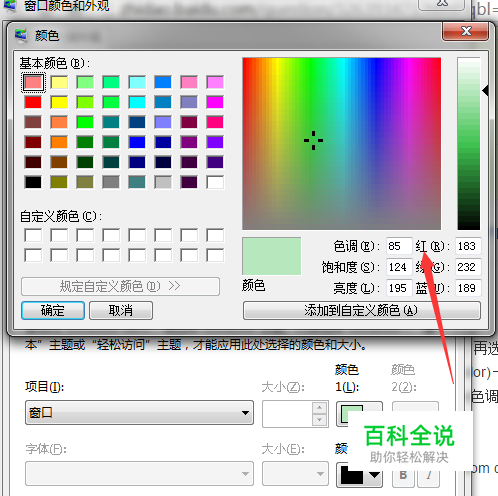Click the 颜色 dialog title icon
The height and width of the screenshot is (496, 498).
21,36
